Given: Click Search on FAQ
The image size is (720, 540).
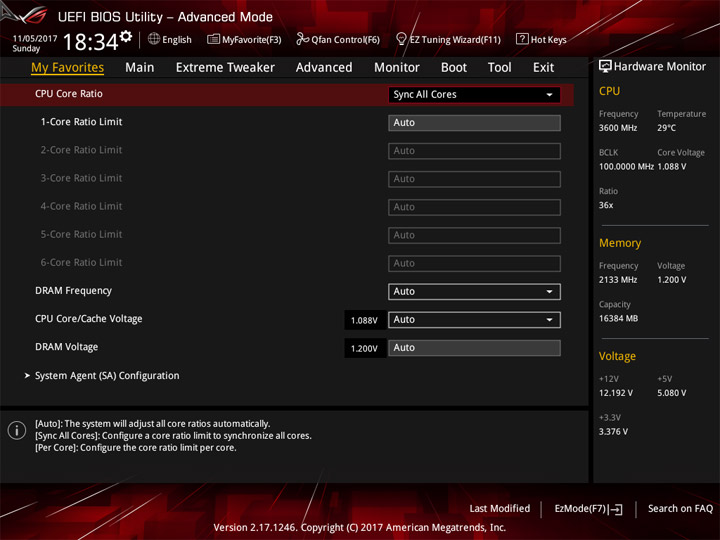Looking at the screenshot, I should click(680, 508).
